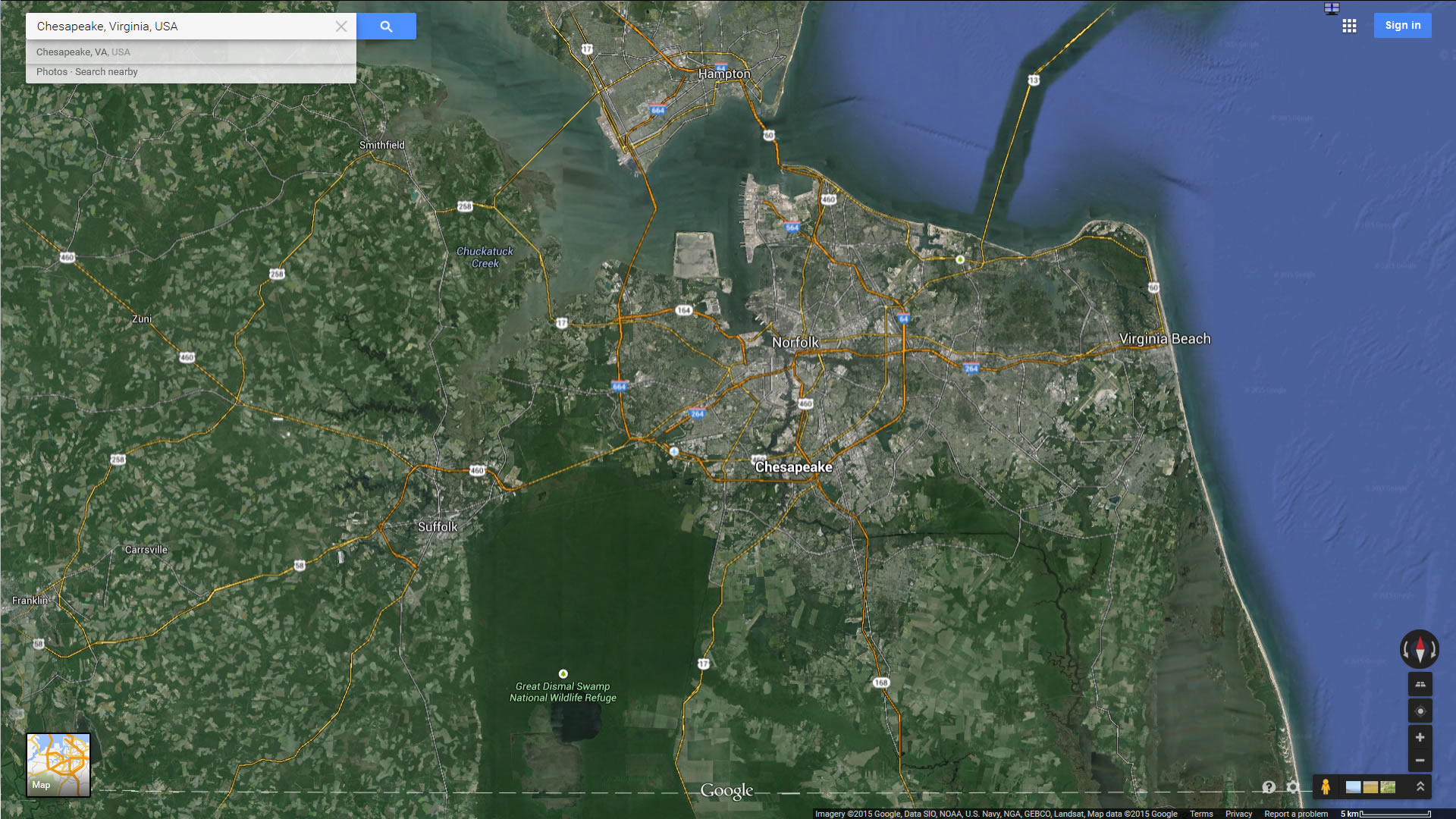Image resolution: width=1456 pixels, height=819 pixels.
Task: Open Report a problem link
Action: point(1295,814)
